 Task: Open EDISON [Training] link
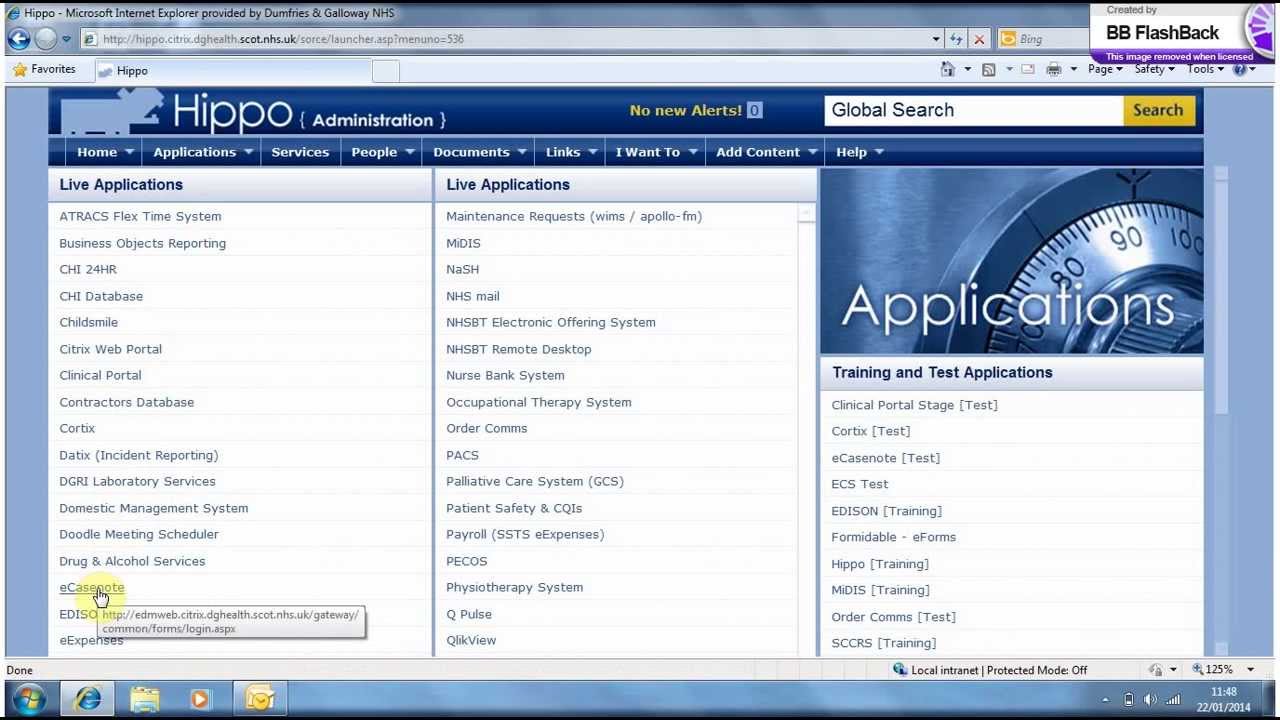[886, 511]
